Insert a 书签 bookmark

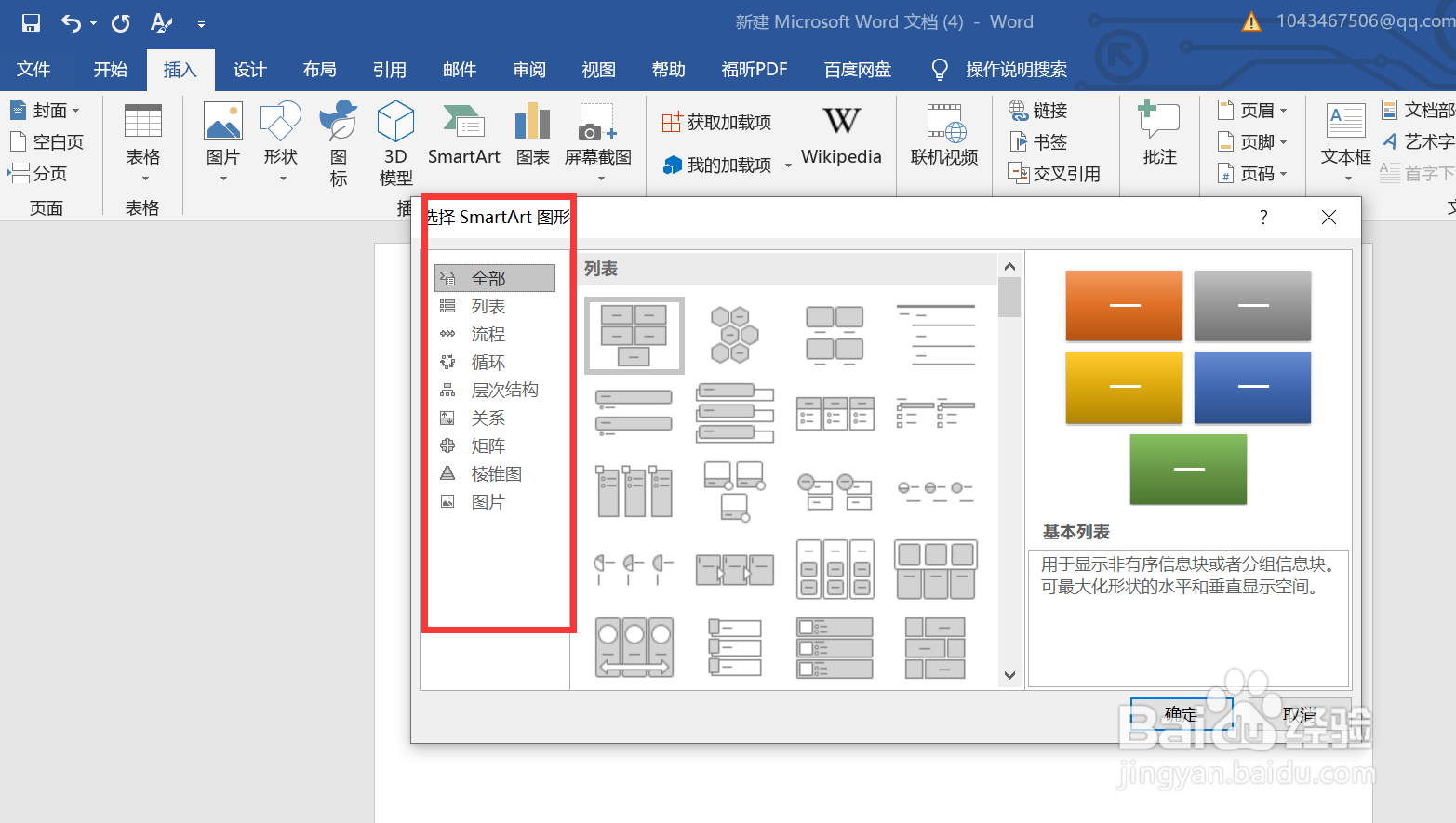coord(1038,142)
